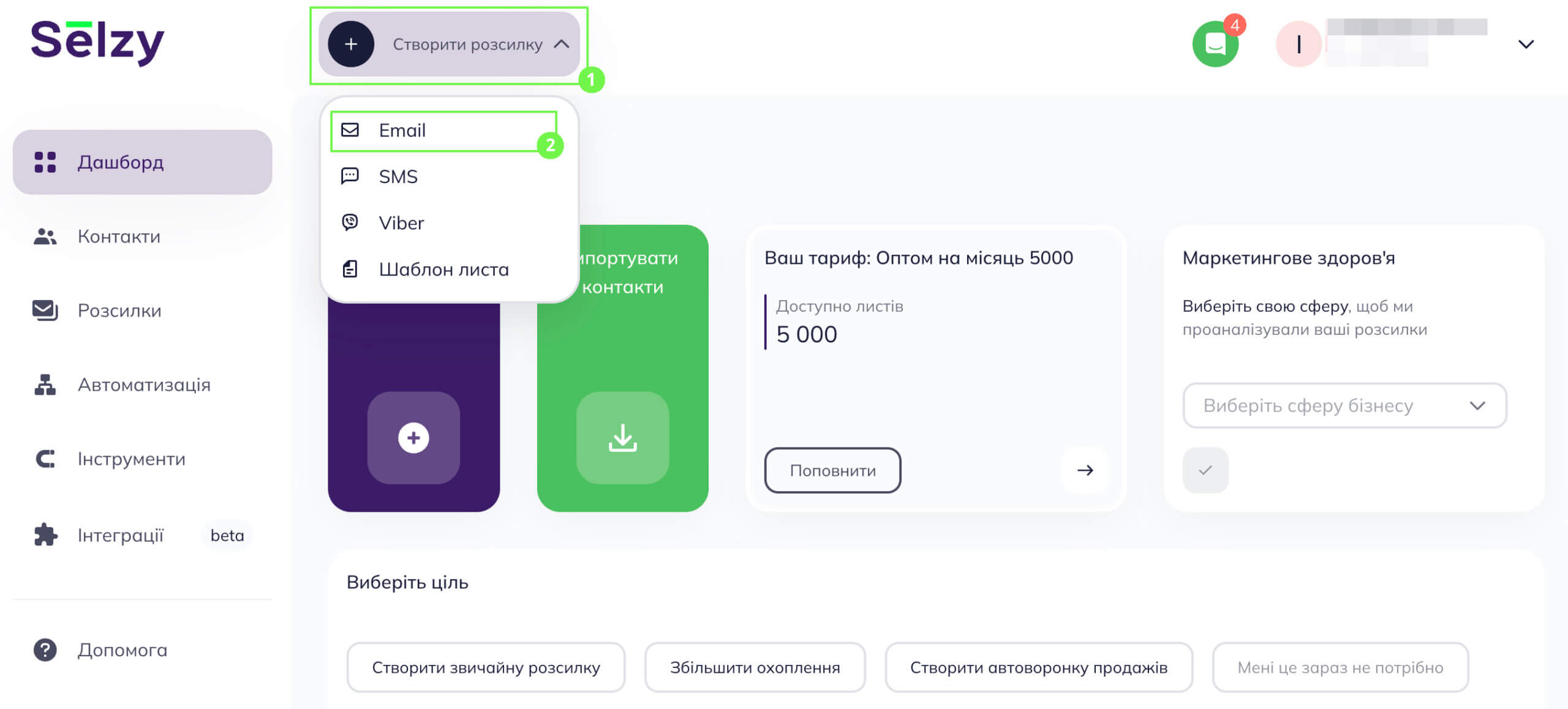Image resolution: width=1568 pixels, height=709 pixels.
Task: Click the Інструменти magnet icon
Action: pos(45,459)
